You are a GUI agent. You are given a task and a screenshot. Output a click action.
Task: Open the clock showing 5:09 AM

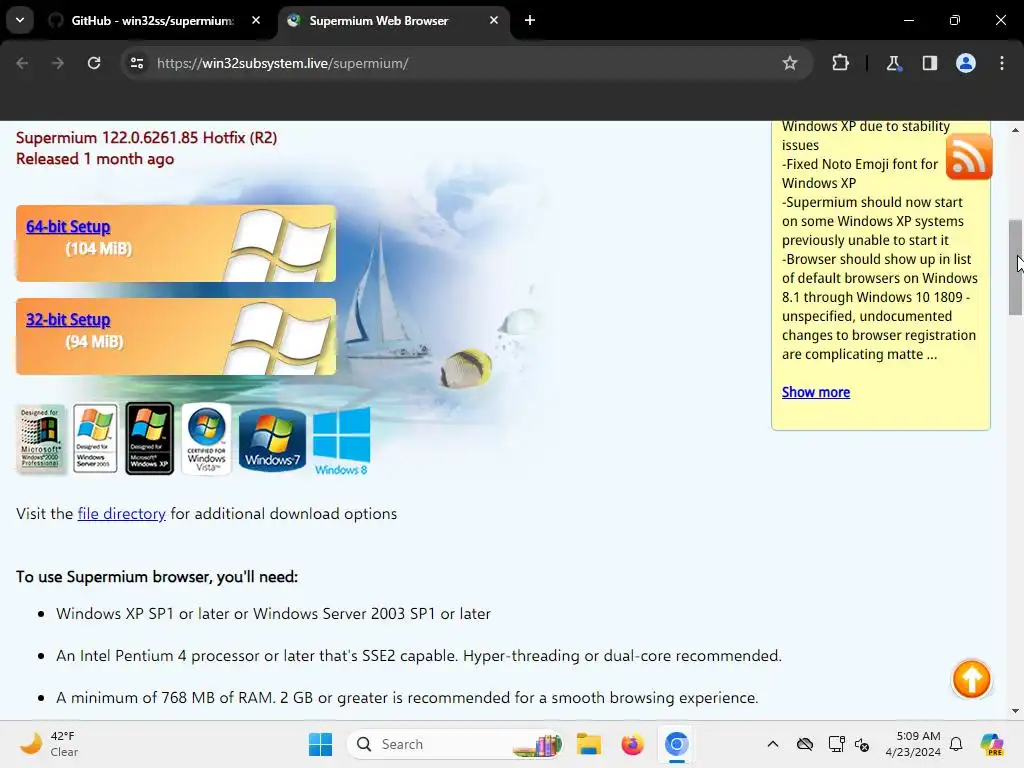coord(913,744)
